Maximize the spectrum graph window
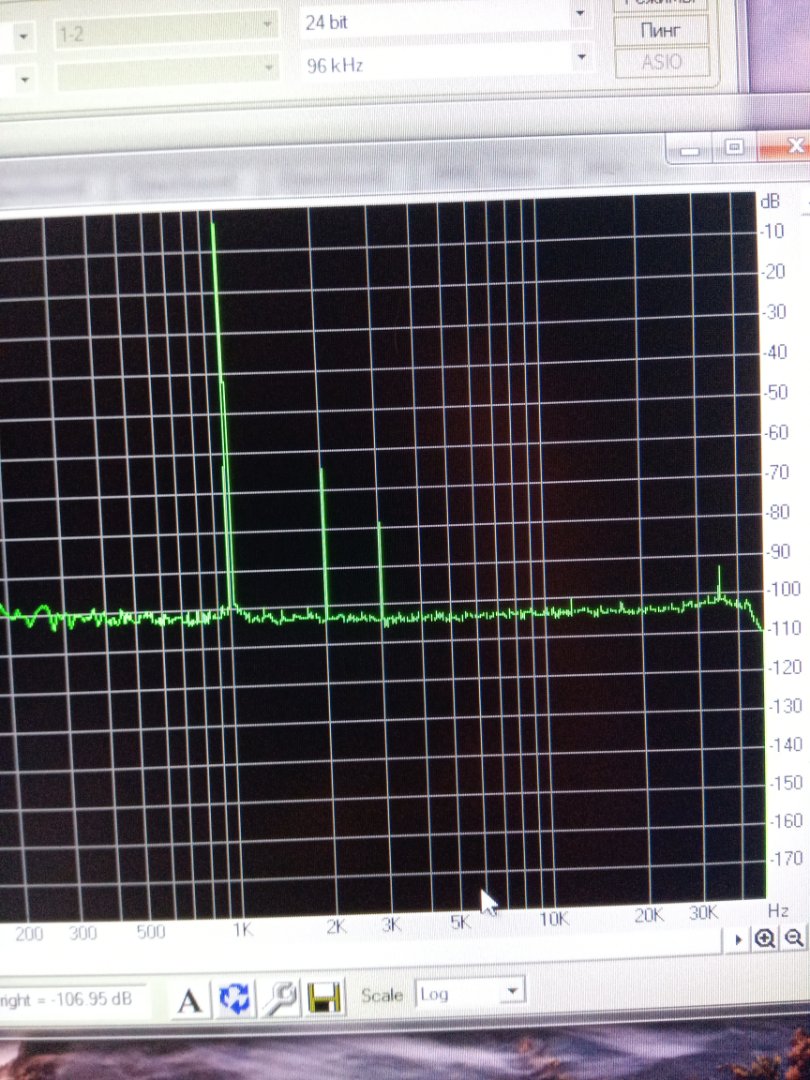This screenshot has width=810, height=1080. click(735, 147)
